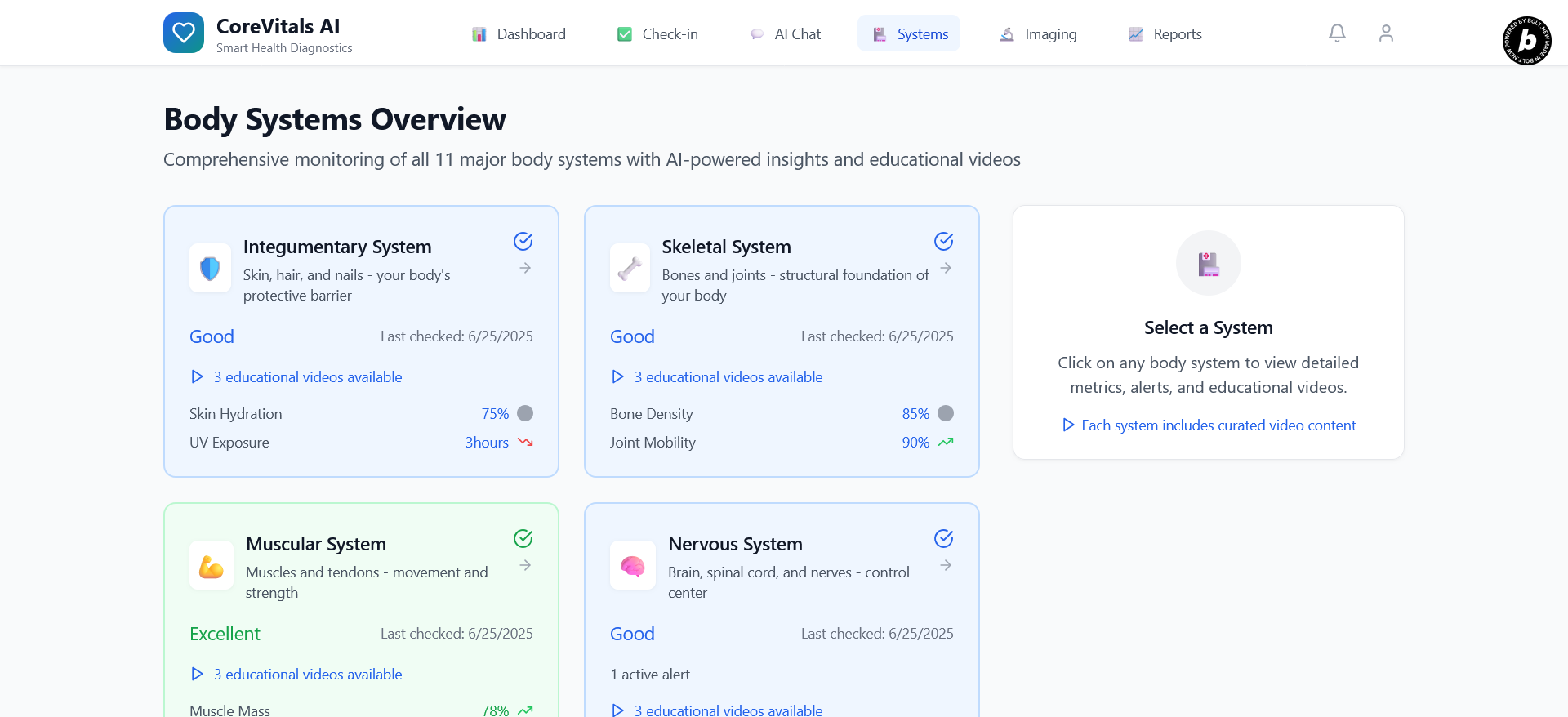Click the Muscle Mass upward trend icon
The width and height of the screenshot is (1568, 717).
tap(525, 710)
